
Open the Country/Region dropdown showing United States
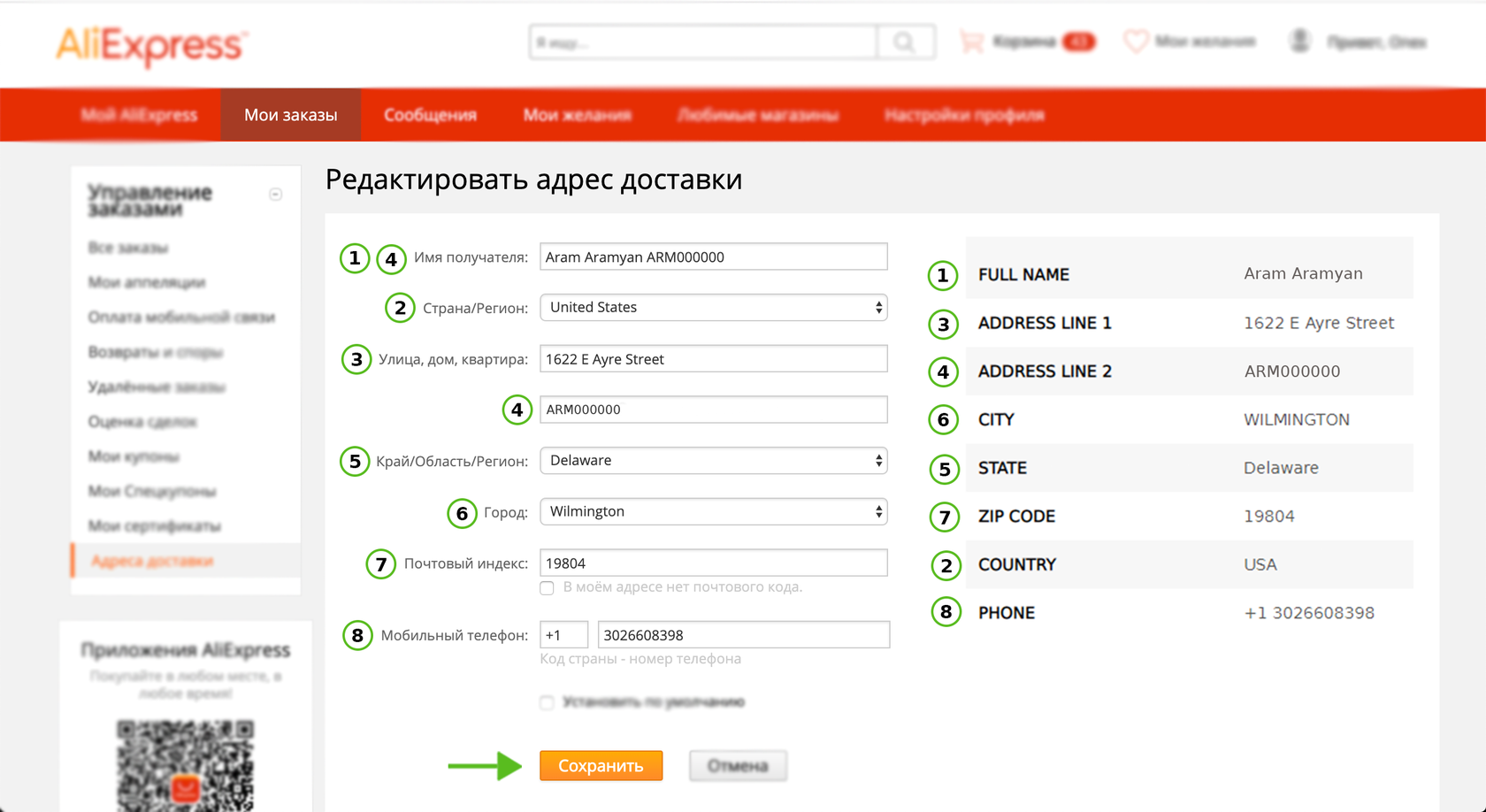click(713, 308)
